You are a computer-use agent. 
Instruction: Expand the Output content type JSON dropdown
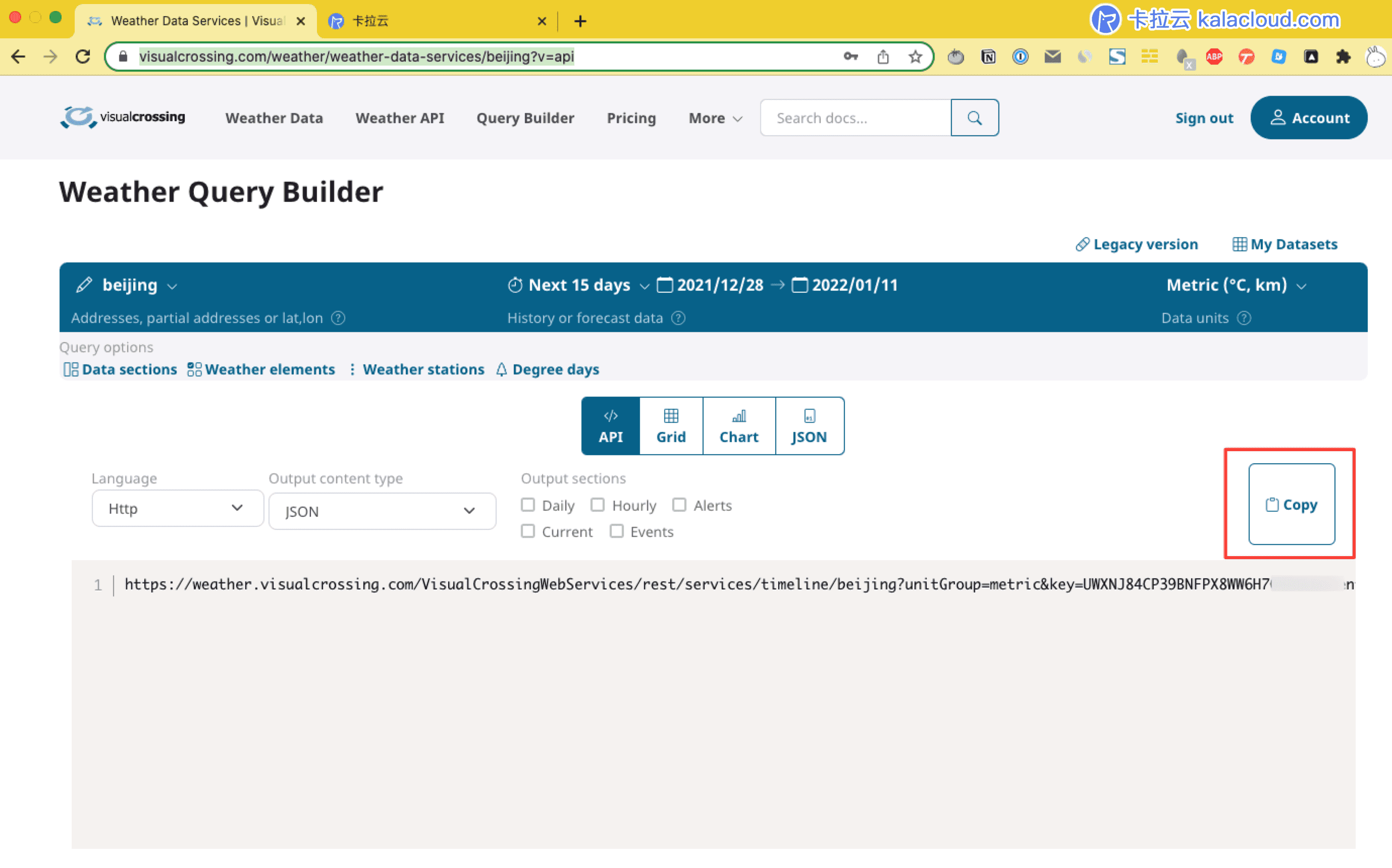click(x=382, y=511)
